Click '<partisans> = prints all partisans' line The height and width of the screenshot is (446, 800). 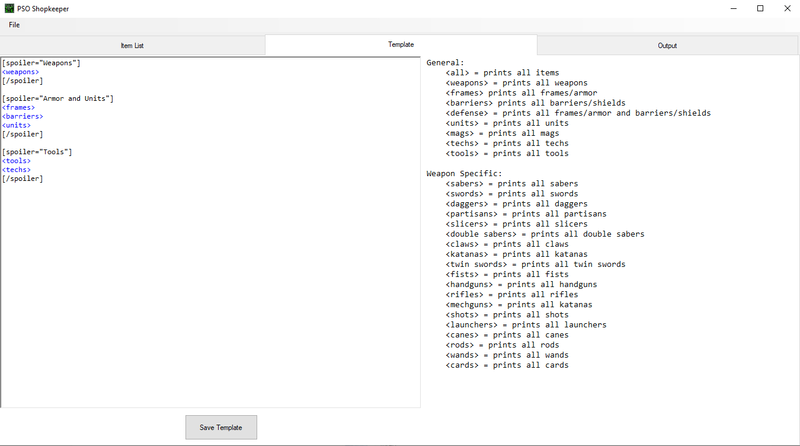click(526, 214)
